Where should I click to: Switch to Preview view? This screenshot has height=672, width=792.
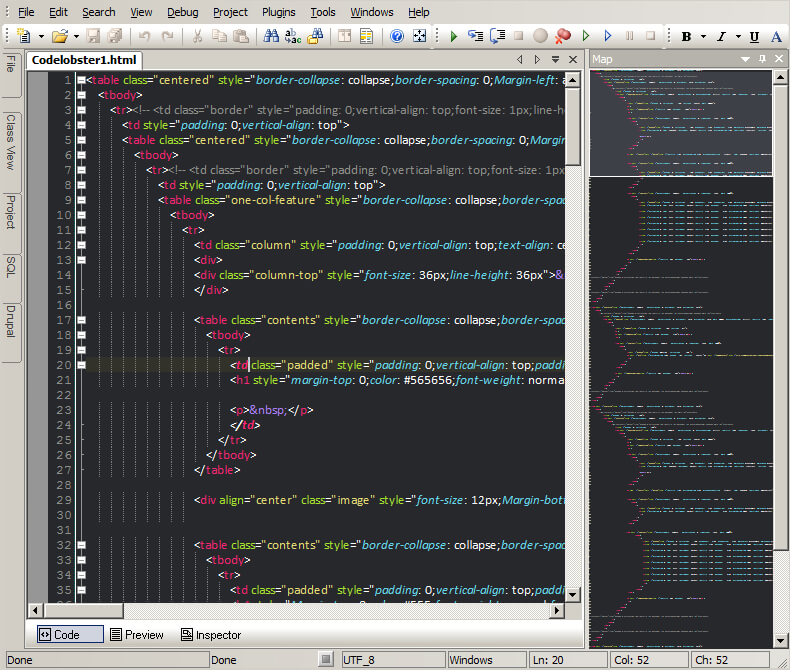136,635
